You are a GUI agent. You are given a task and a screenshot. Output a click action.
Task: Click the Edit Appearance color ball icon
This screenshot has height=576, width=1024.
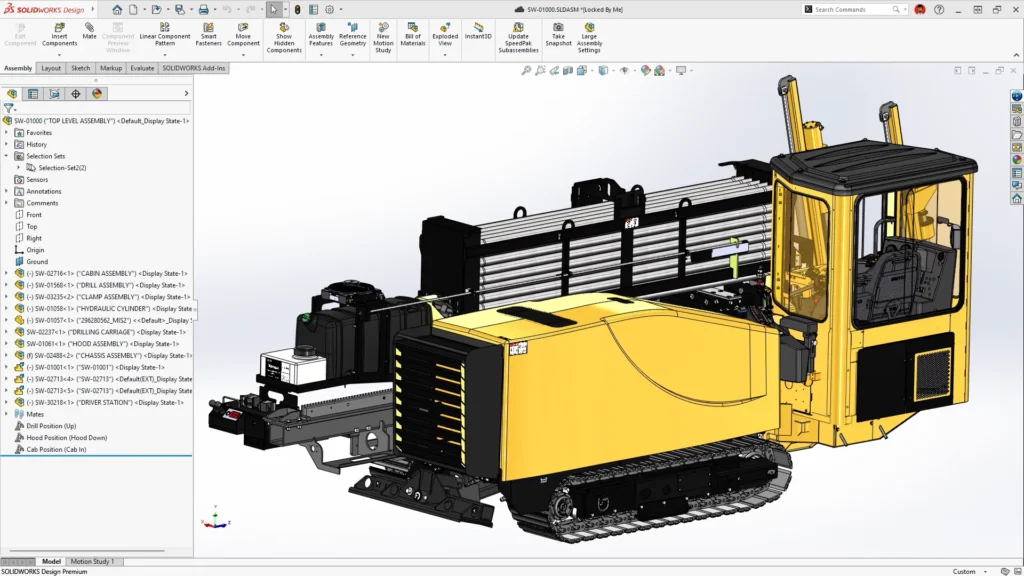click(646, 71)
